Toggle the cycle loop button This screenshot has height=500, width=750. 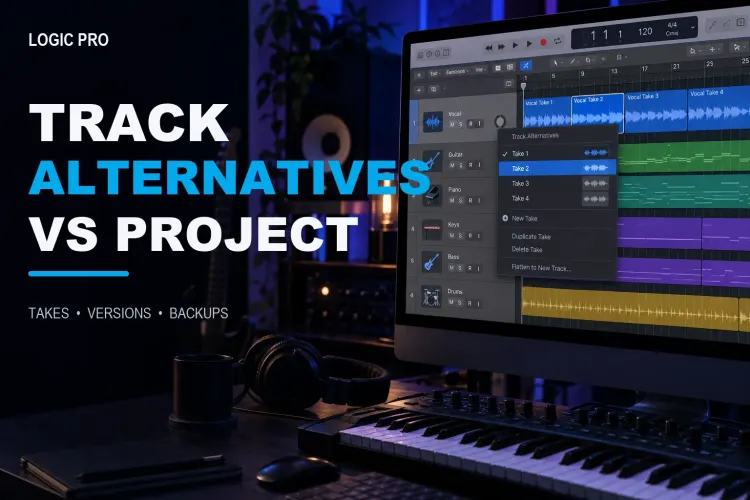click(558, 41)
